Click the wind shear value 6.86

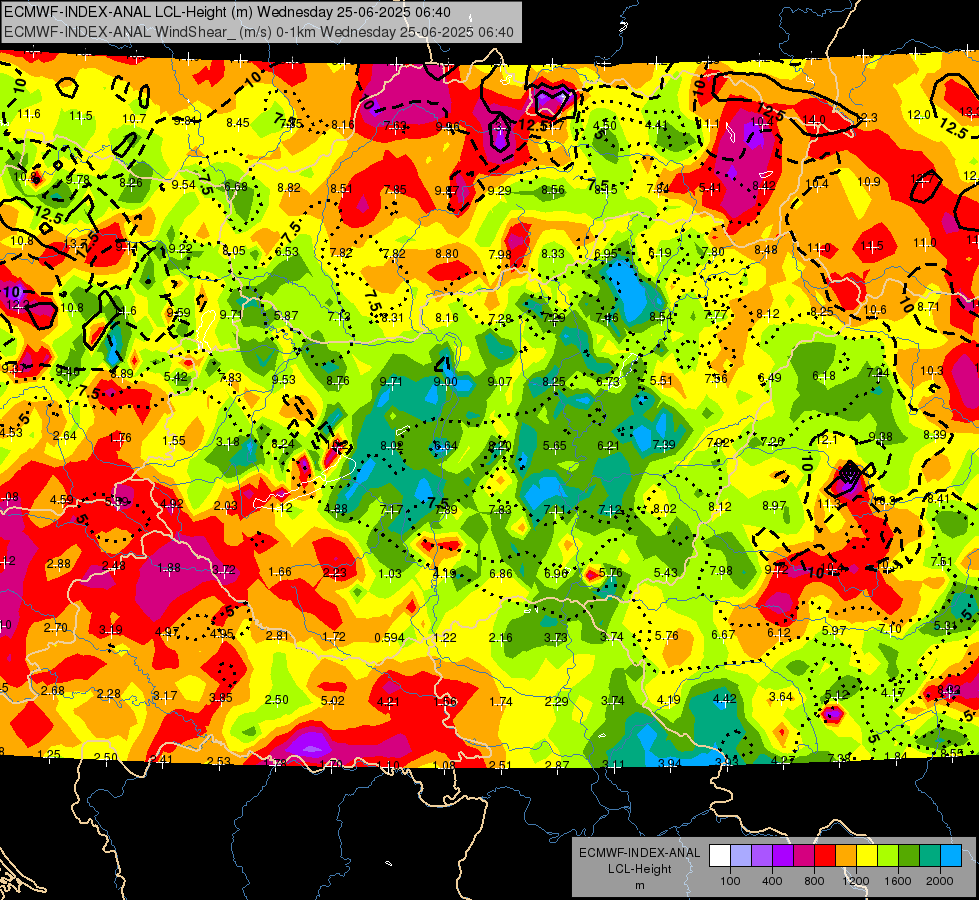pos(501,573)
